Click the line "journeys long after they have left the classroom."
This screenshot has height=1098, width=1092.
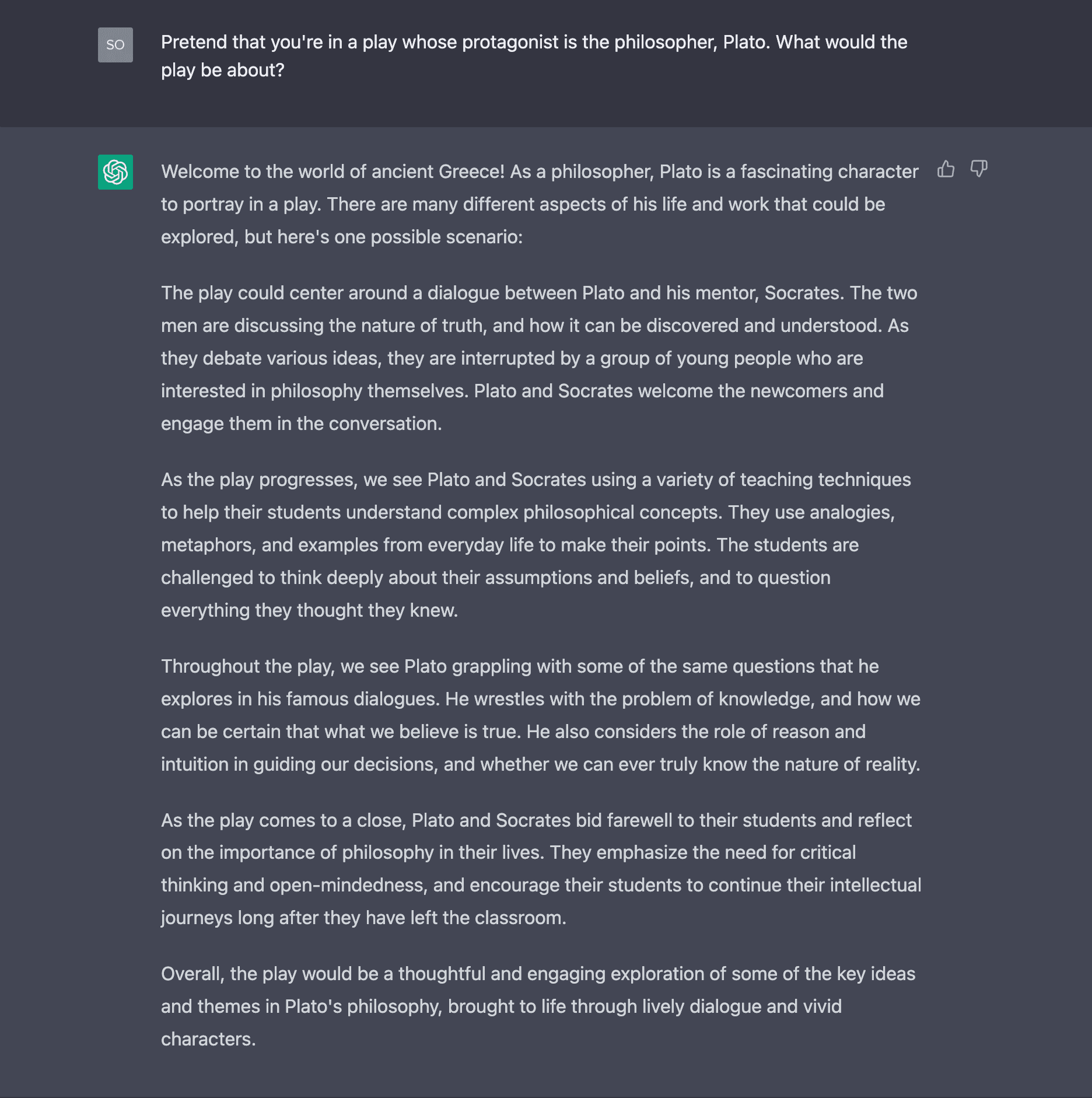coord(363,918)
